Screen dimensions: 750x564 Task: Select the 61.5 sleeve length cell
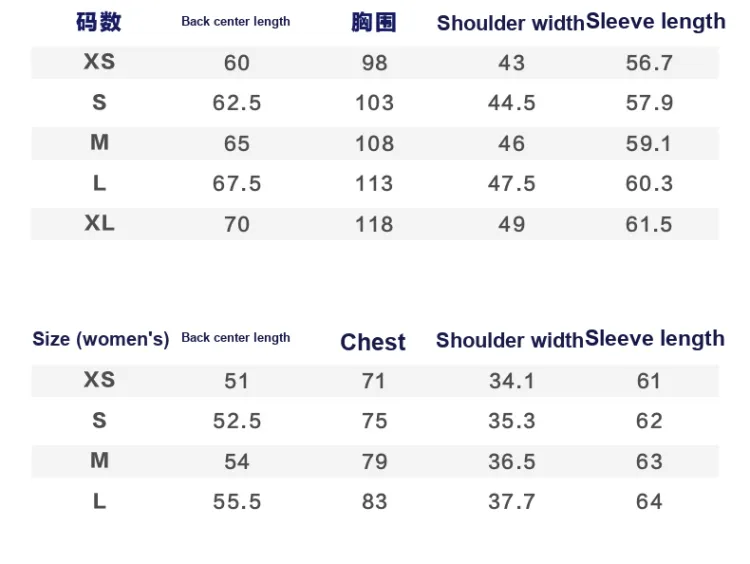[x=649, y=224]
